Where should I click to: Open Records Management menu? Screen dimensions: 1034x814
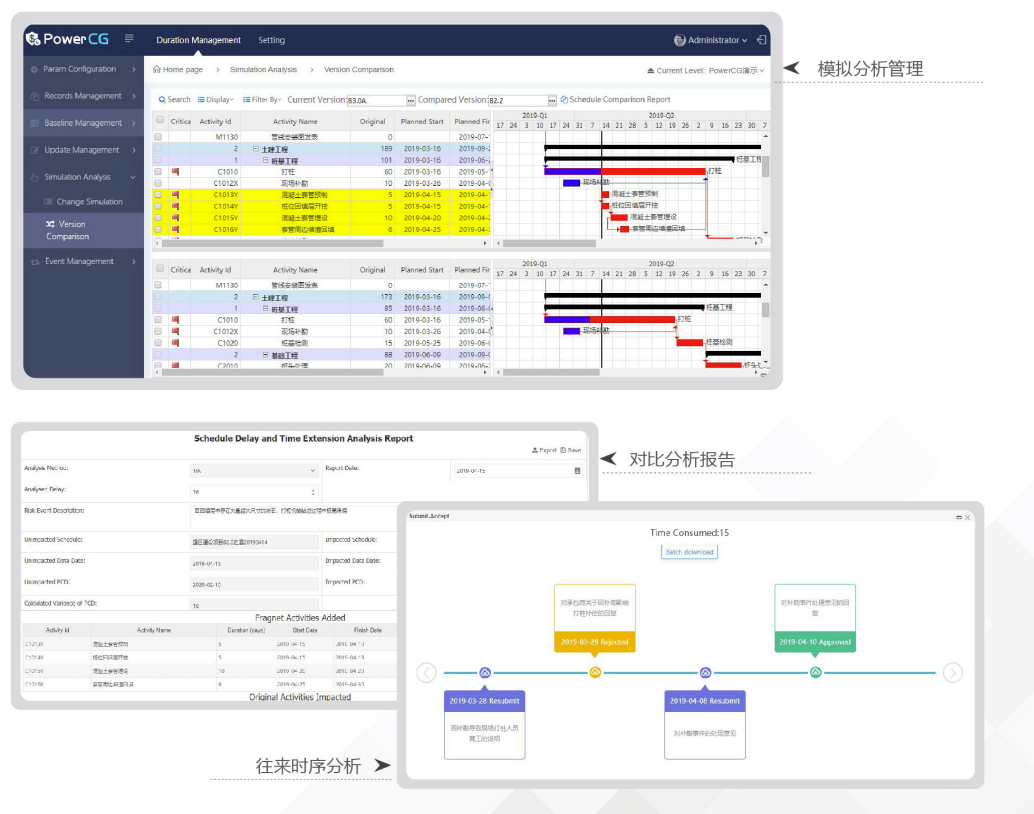coord(84,96)
